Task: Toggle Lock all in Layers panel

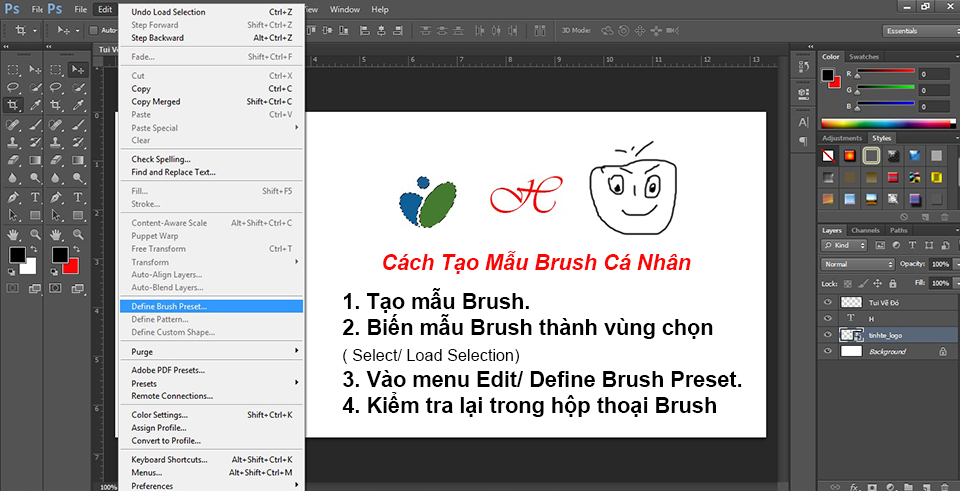Action: pyautogui.click(x=891, y=284)
